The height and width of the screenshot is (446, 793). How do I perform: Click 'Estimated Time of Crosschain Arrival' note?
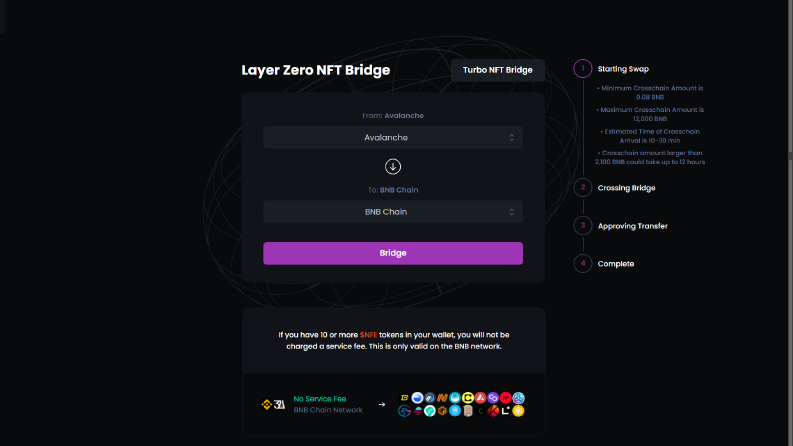(x=650, y=136)
